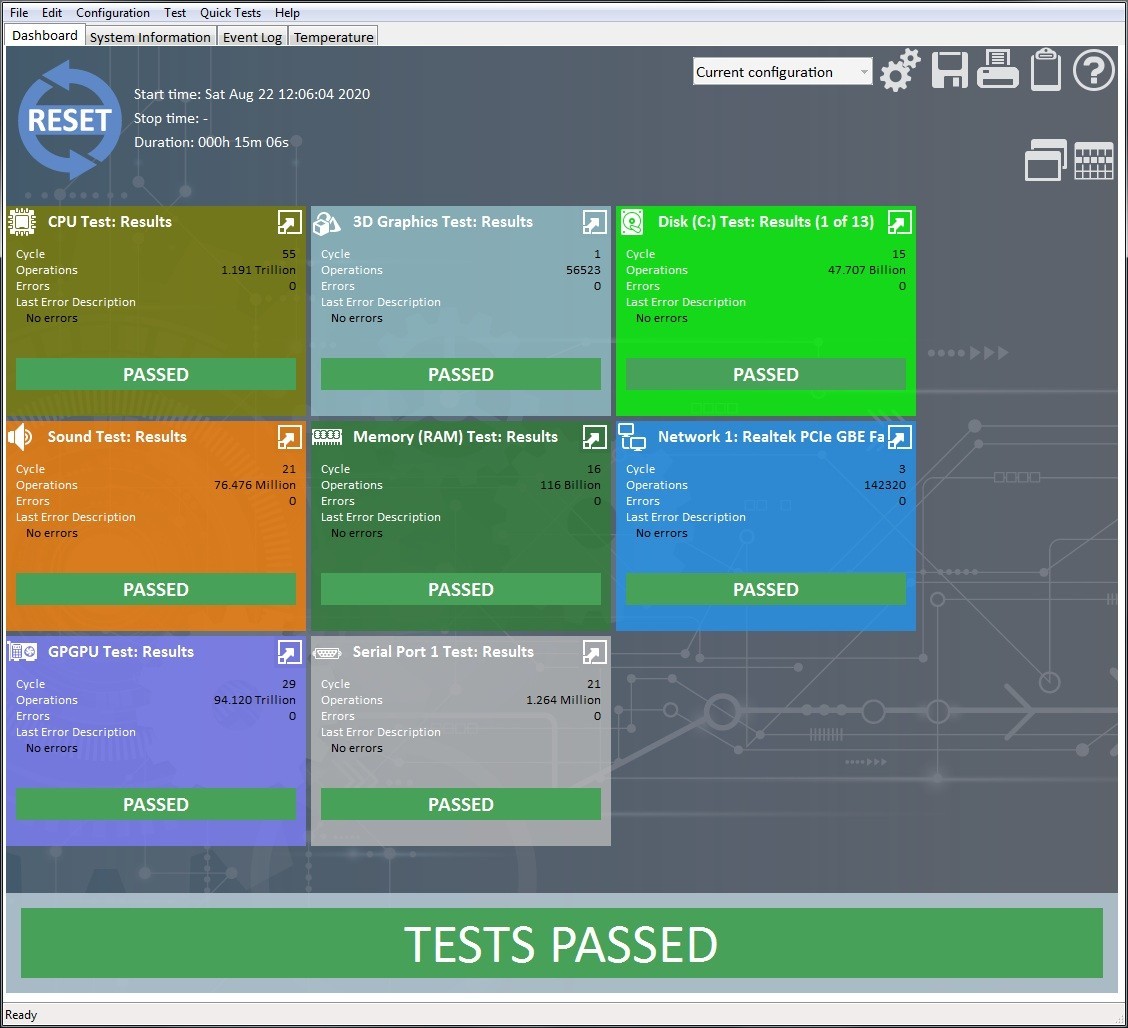The image size is (1128, 1028).
Task: Open the Configuration menu
Action: coord(113,13)
